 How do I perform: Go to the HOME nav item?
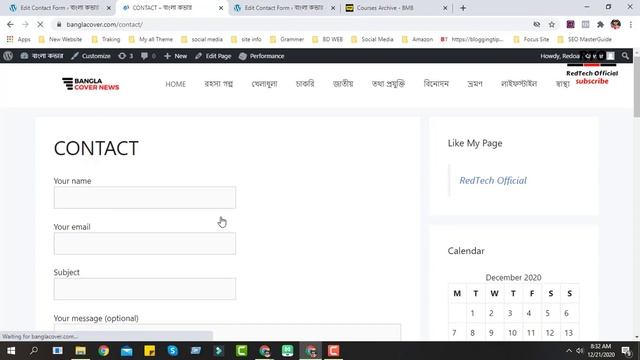tap(176, 84)
